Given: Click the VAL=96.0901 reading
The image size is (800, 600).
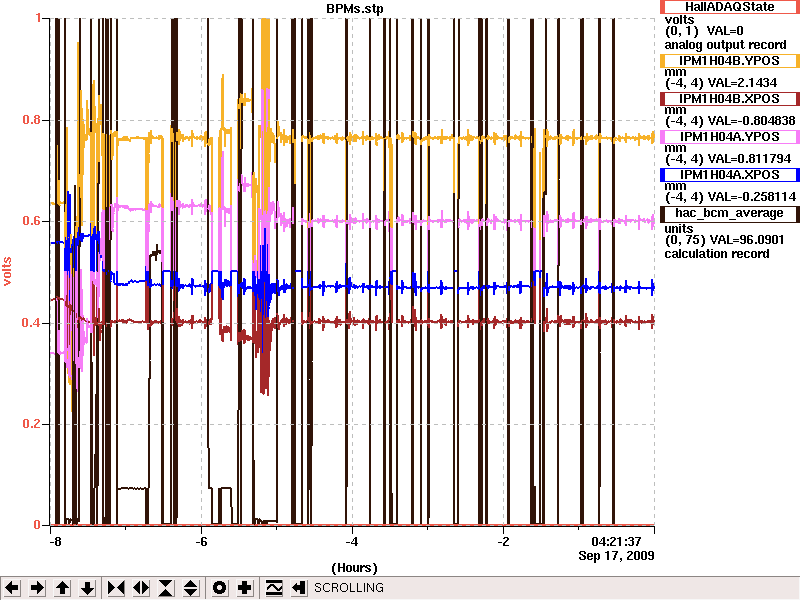Looking at the screenshot, I should point(745,240).
